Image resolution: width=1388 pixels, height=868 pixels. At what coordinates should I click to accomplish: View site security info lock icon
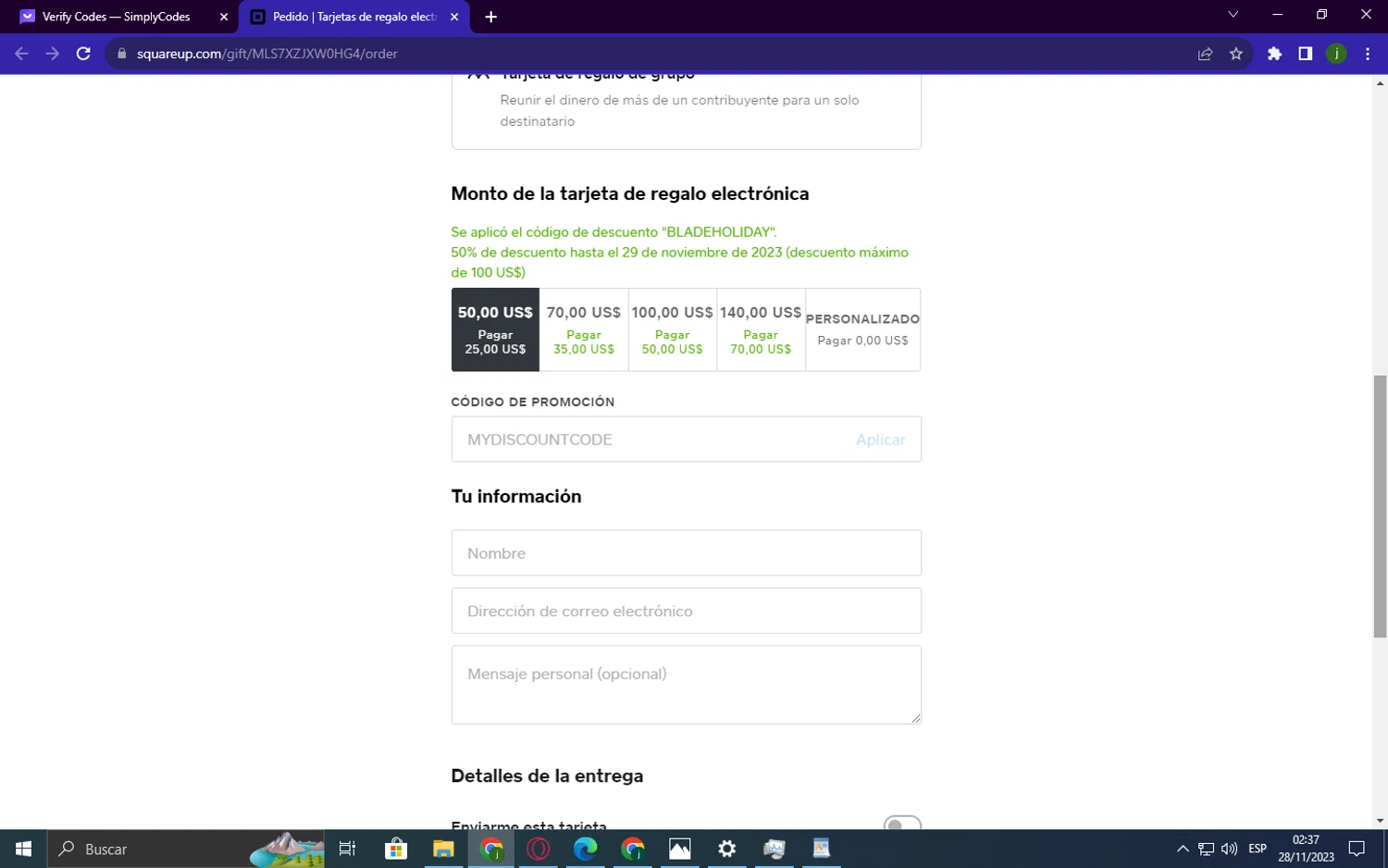(x=121, y=54)
